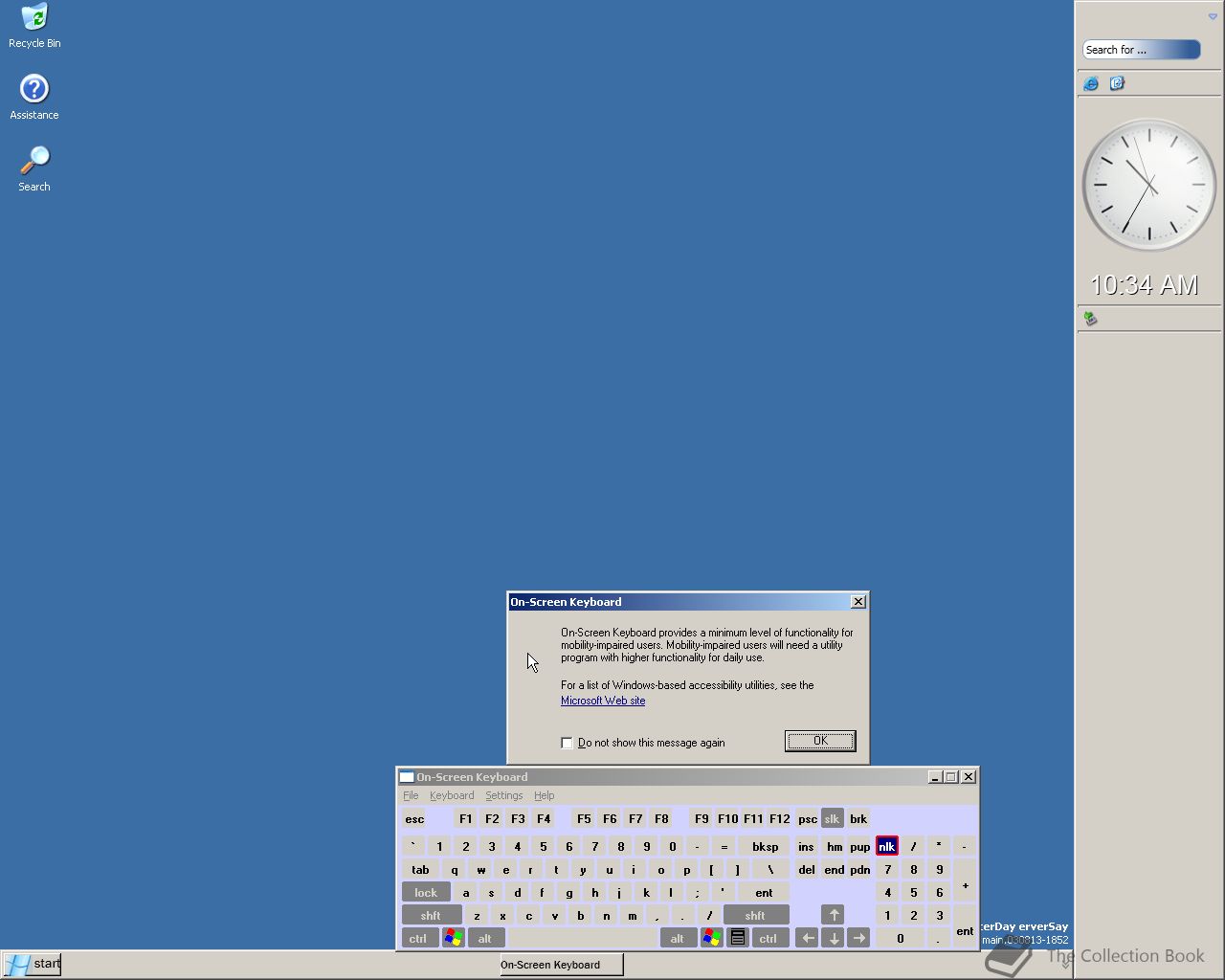Screen dimensions: 1225x980
Task: Click the numpad 0 key
Action: coord(900,938)
